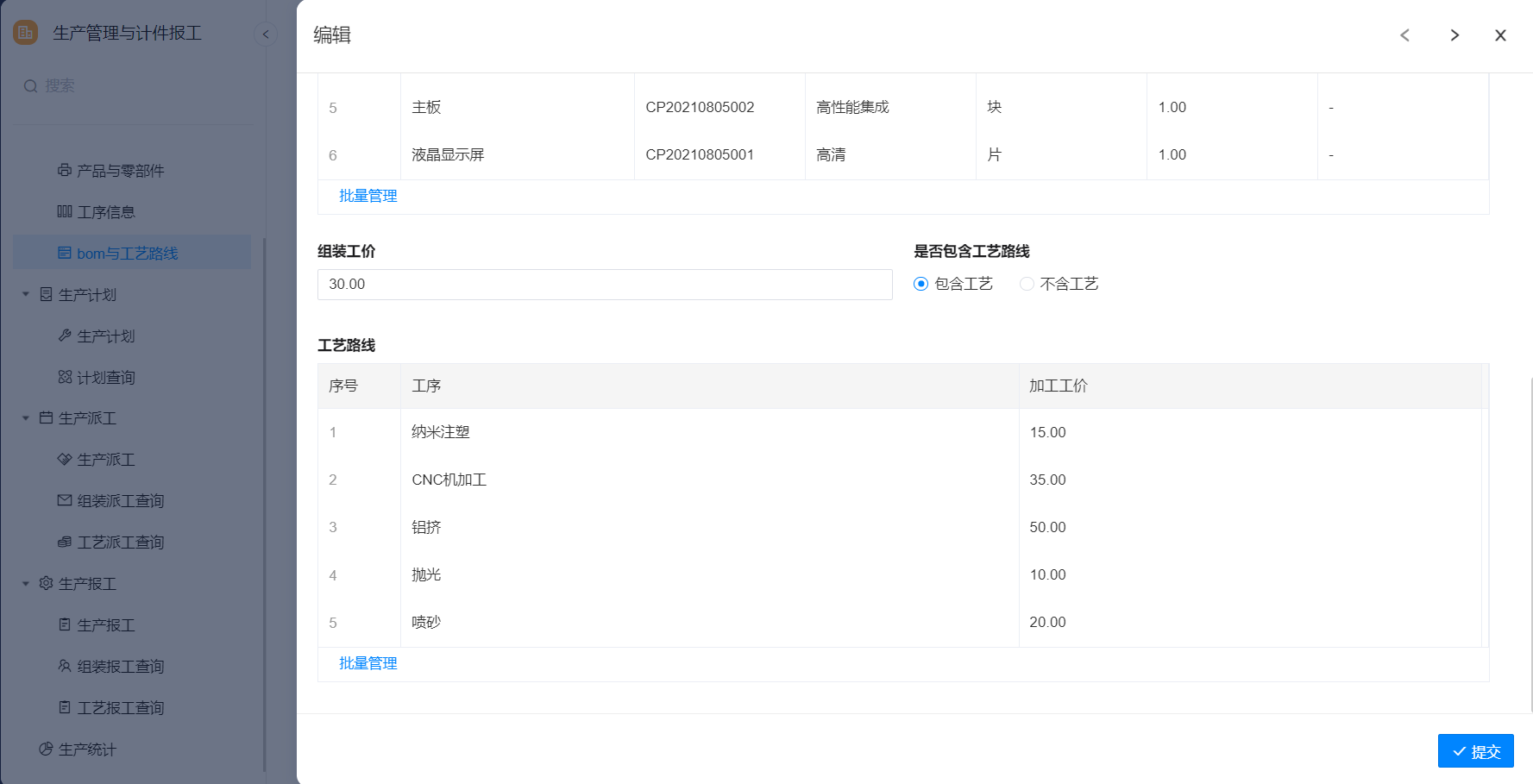Go to previous record with left arrow
Image resolution: width=1533 pixels, height=784 pixels.
click(1404, 35)
